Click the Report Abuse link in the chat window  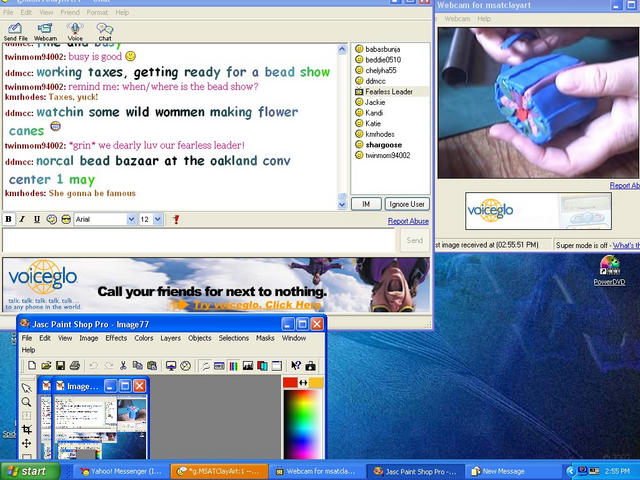[x=408, y=221]
